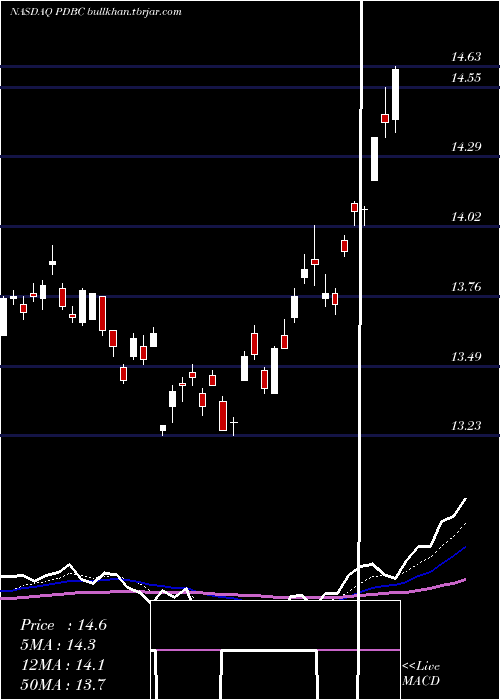
Task: Click the 13.76 price level label
Action: tap(466, 287)
